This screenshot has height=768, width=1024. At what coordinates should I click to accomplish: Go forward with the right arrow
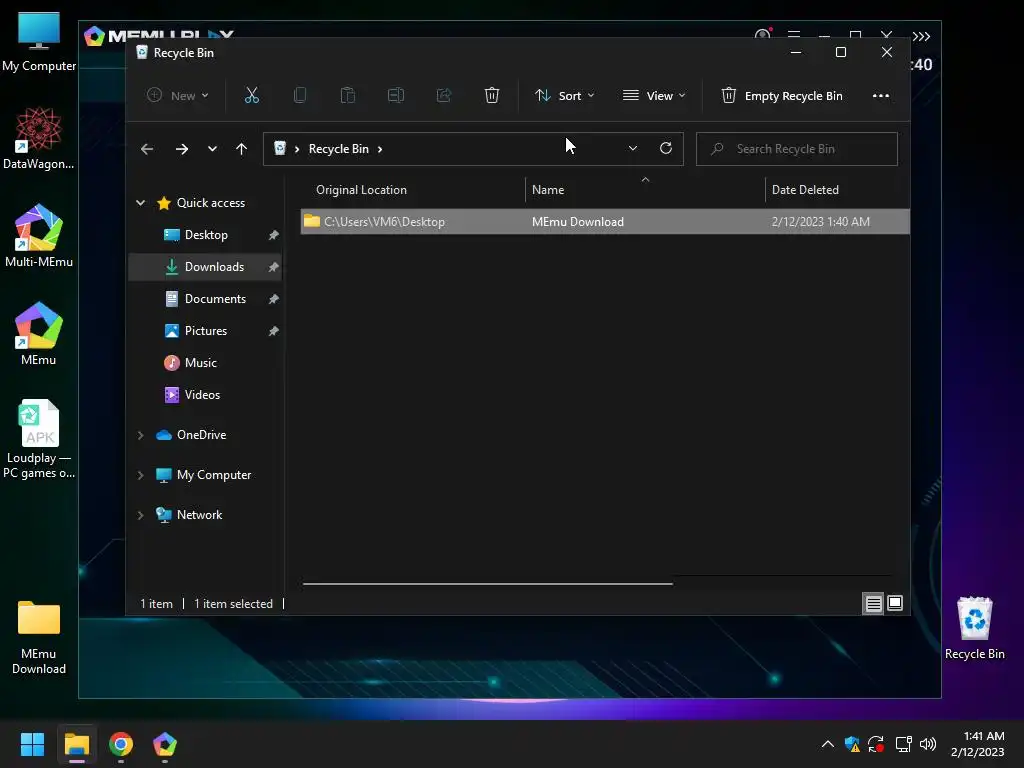point(182,149)
